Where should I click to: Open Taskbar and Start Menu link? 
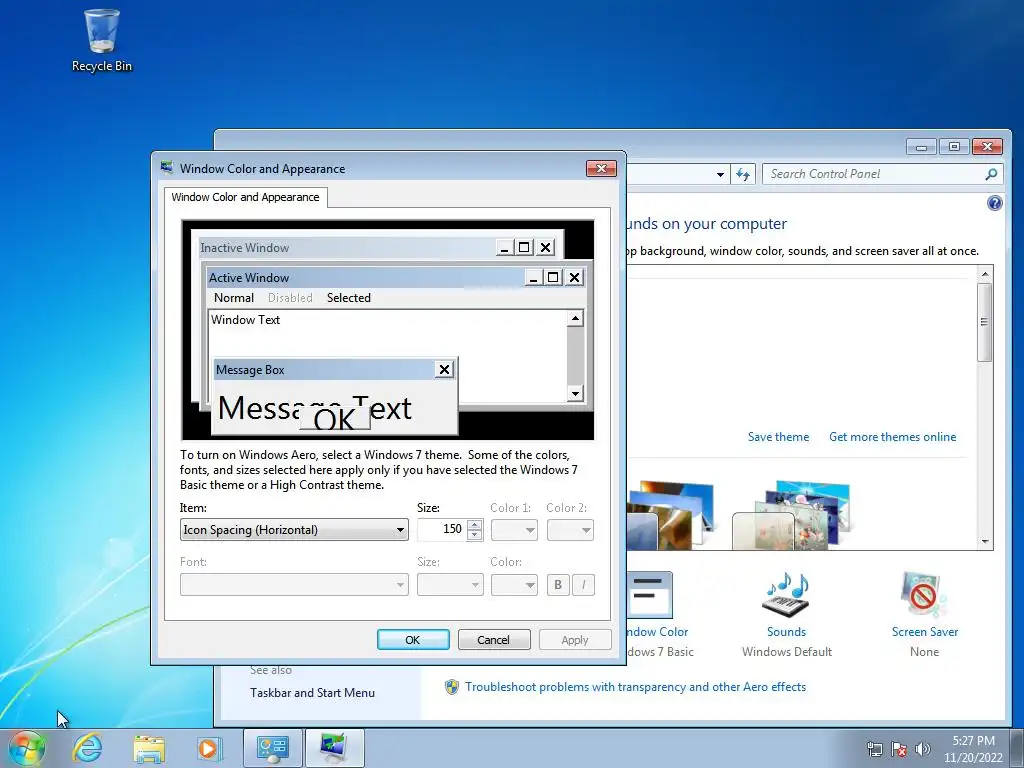312,693
